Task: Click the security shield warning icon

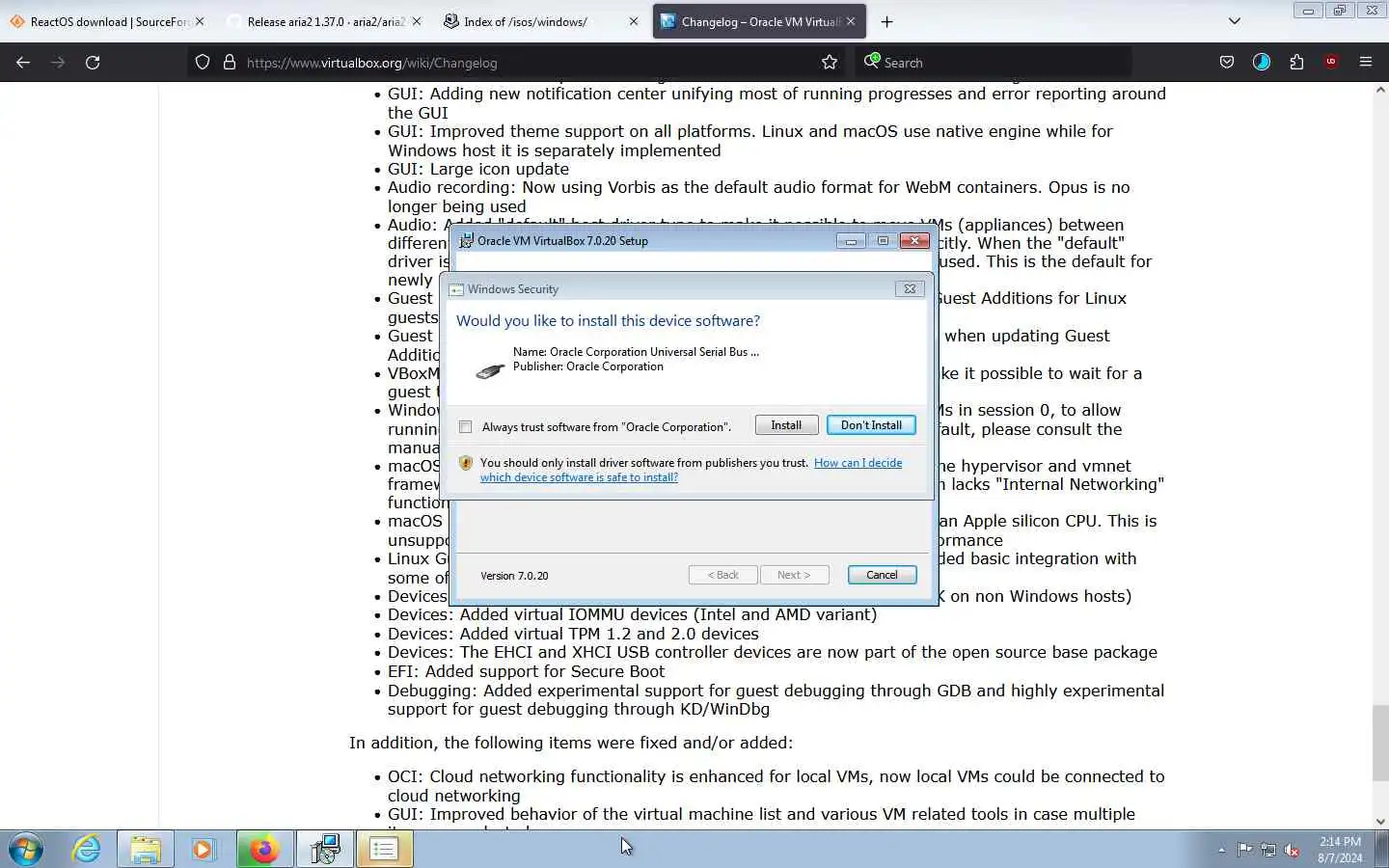Action: (466, 463)
